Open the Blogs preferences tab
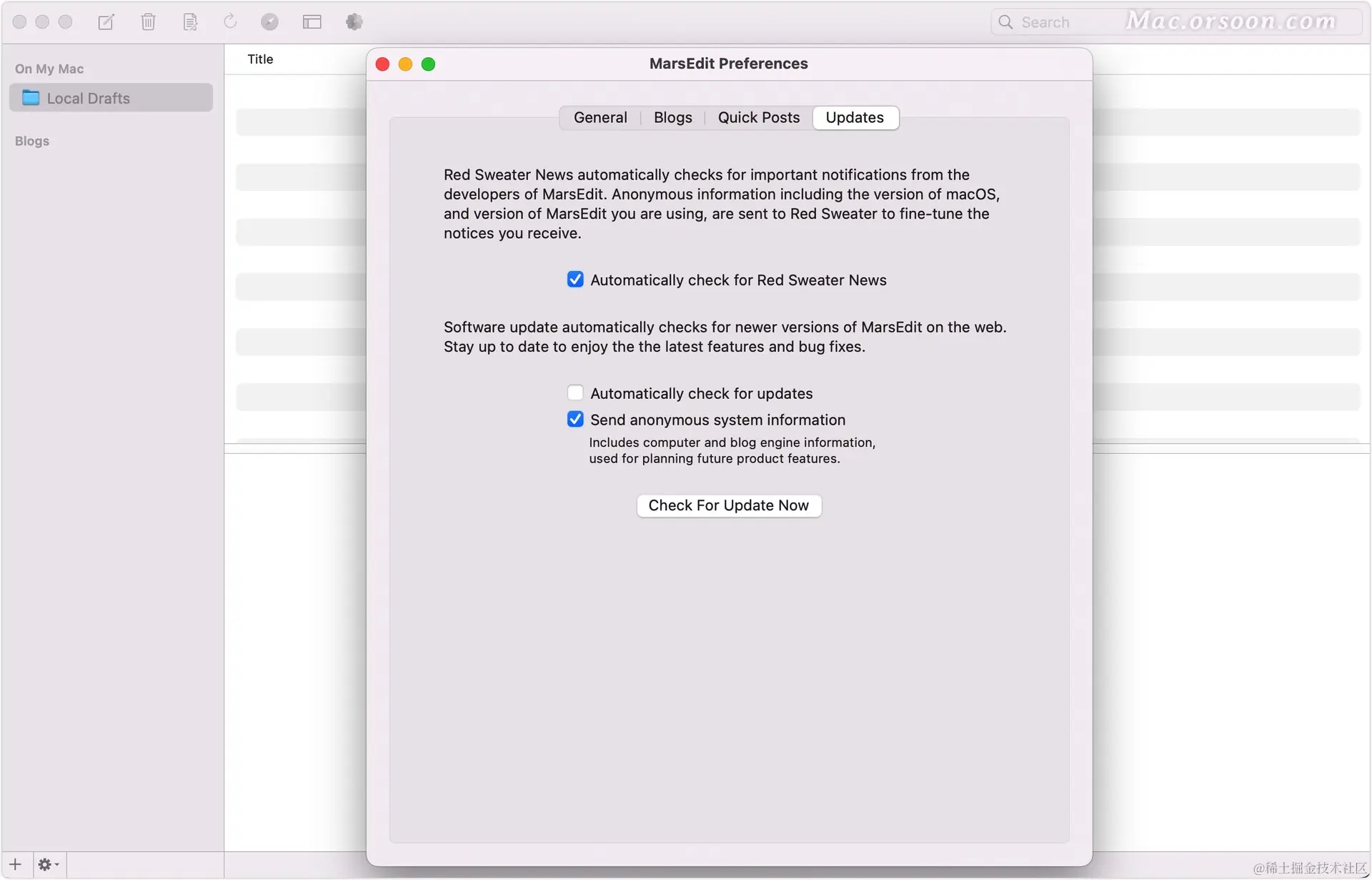1372x880 pixels. tap(672, 118)
